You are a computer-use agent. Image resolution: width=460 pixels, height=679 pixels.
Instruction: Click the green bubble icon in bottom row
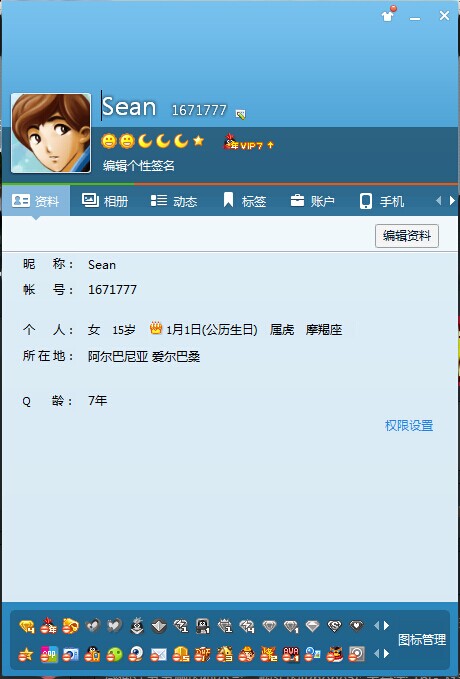(113, 653)
